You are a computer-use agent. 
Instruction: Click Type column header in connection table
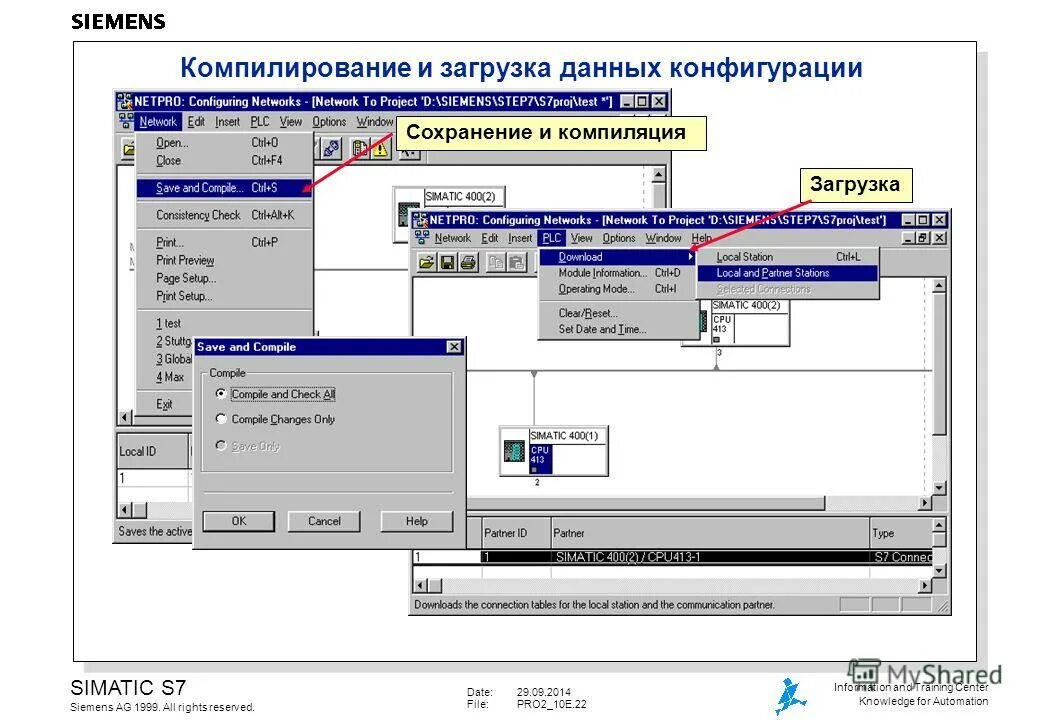pyautogui.click(x=901, y=533)
